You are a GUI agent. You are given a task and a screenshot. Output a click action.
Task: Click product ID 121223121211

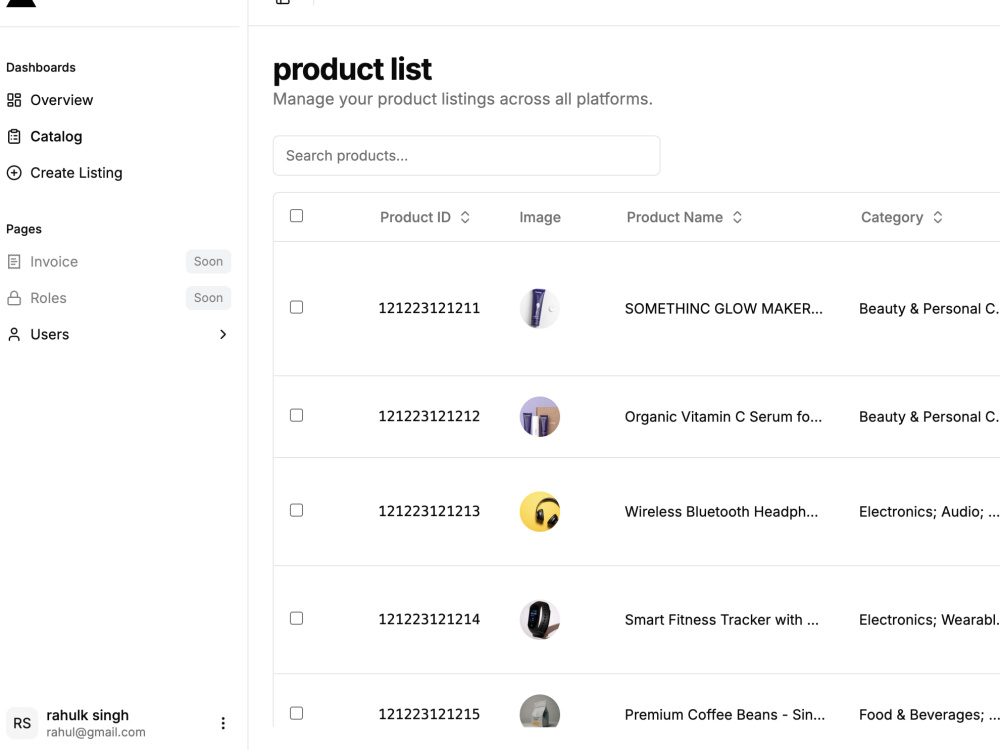(429, 309)
